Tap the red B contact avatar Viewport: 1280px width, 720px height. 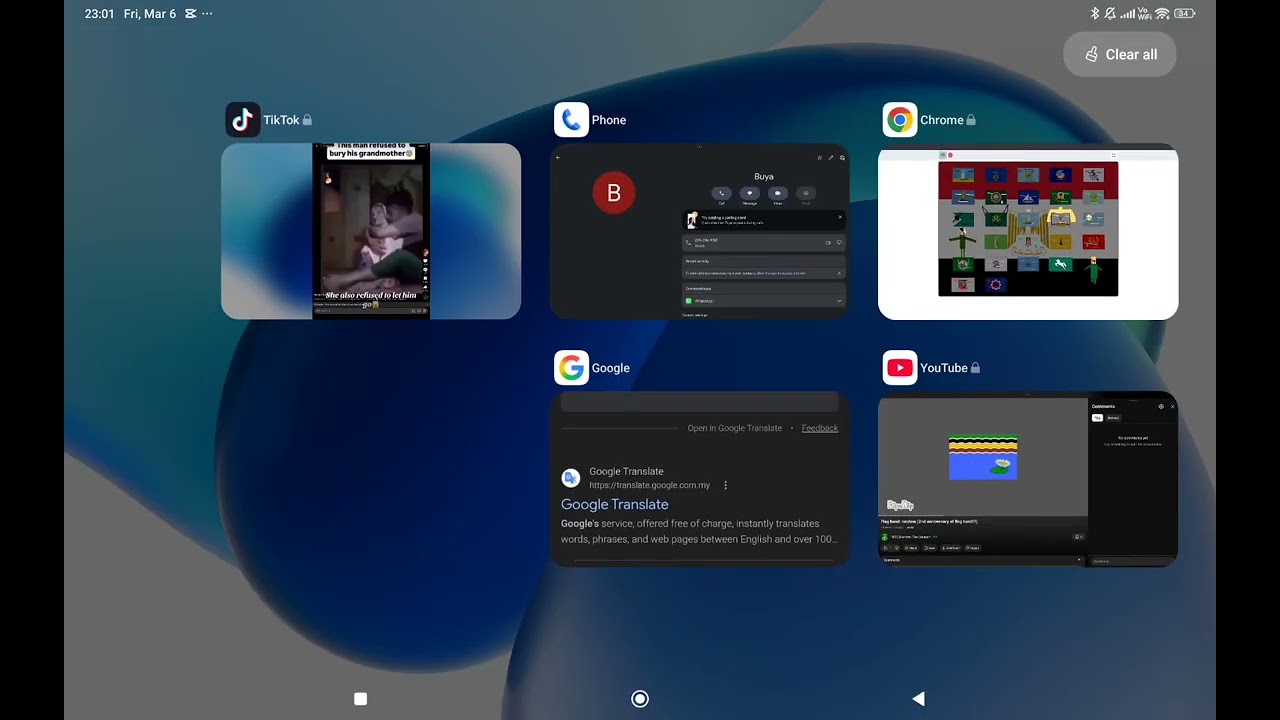(614, 193)
